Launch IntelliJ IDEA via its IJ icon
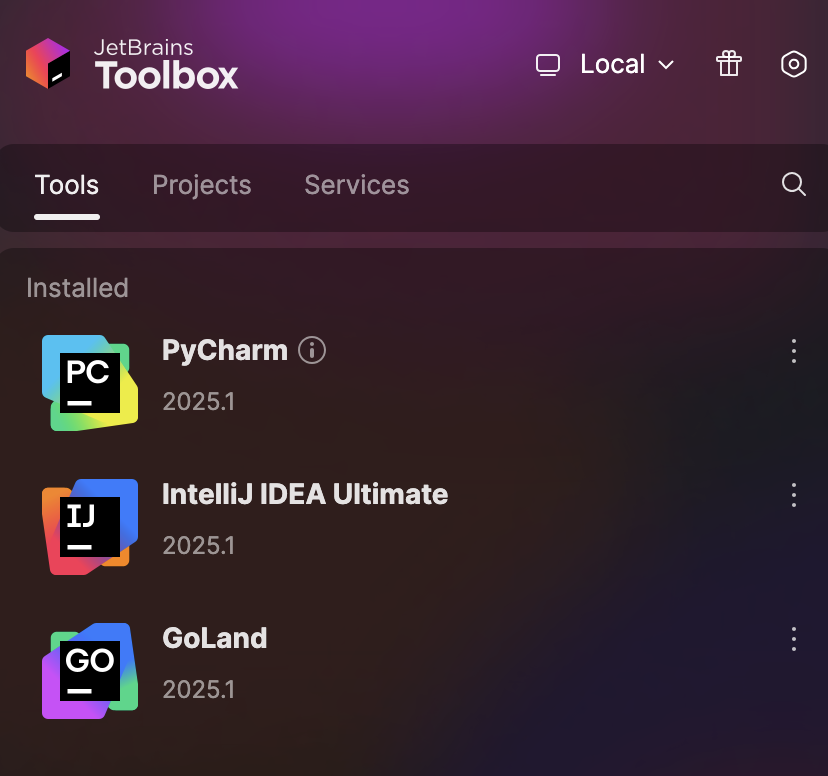 tap(90, 527)
